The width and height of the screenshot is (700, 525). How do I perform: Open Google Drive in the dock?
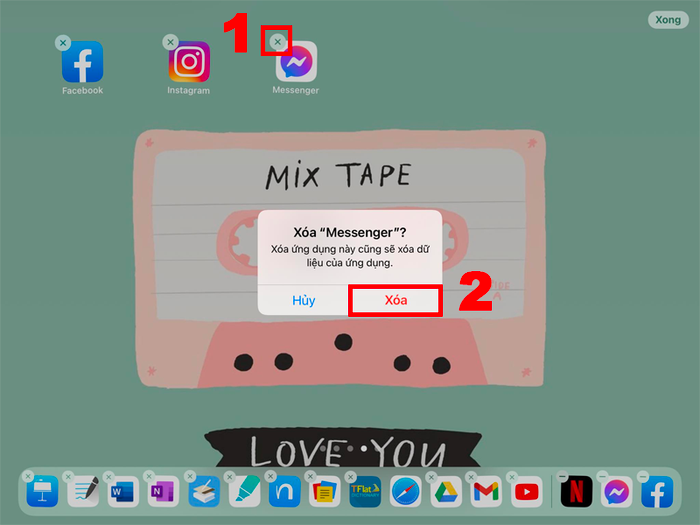click(446, 491)
